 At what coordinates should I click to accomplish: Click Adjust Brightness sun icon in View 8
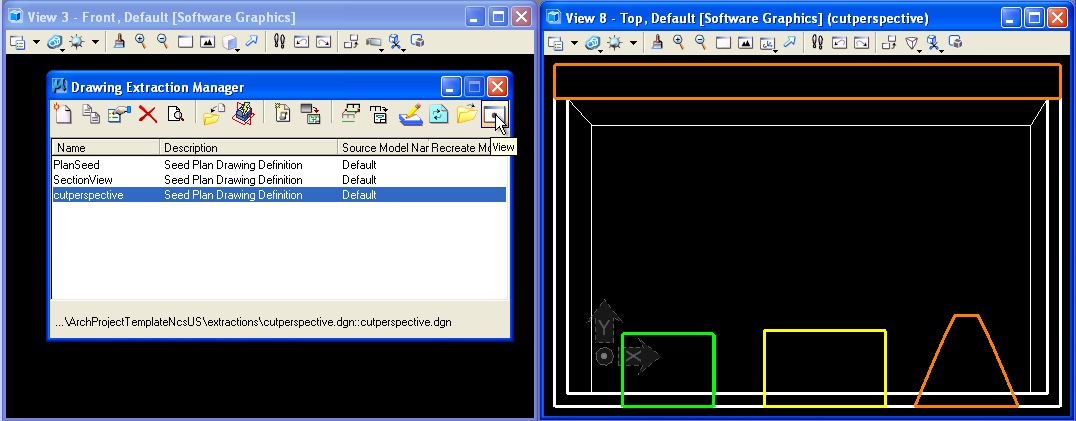pyautogui.click(x=614, y=44)
